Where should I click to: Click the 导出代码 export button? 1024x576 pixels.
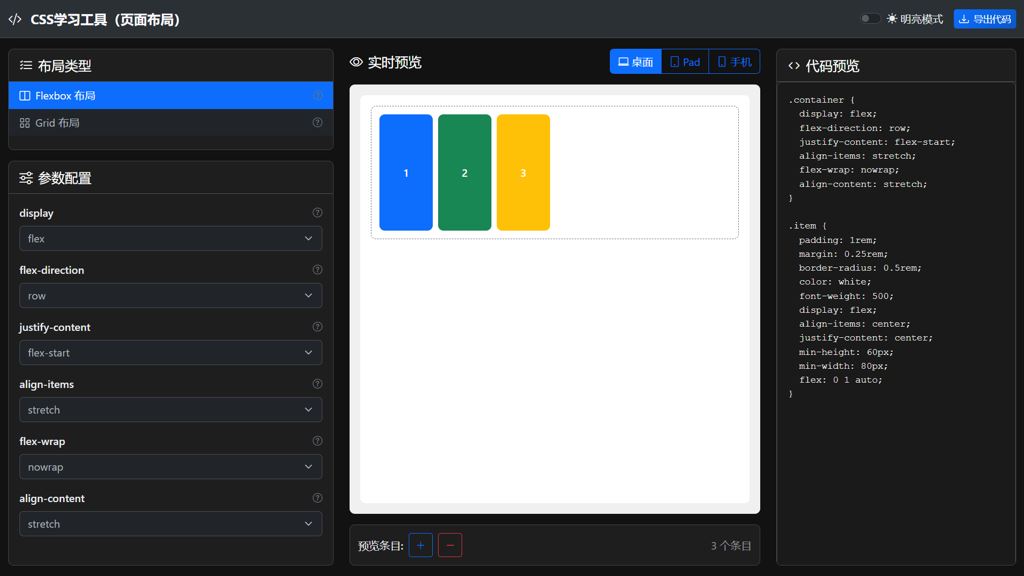(x=984, y=19)
